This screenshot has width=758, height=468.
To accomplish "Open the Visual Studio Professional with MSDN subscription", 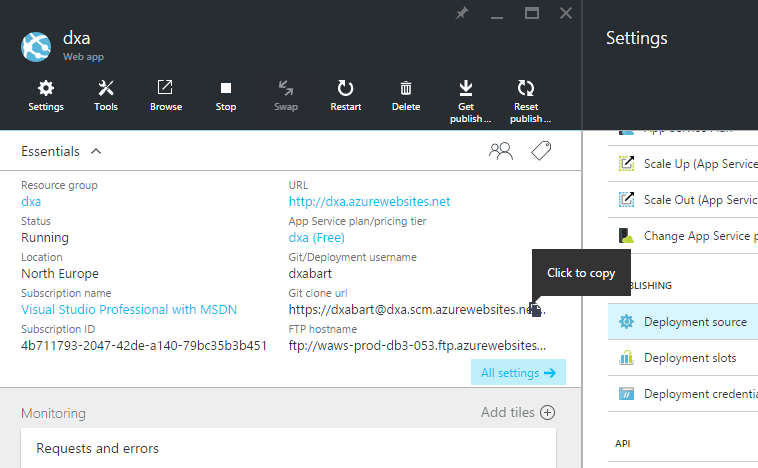I will point(129,310).
